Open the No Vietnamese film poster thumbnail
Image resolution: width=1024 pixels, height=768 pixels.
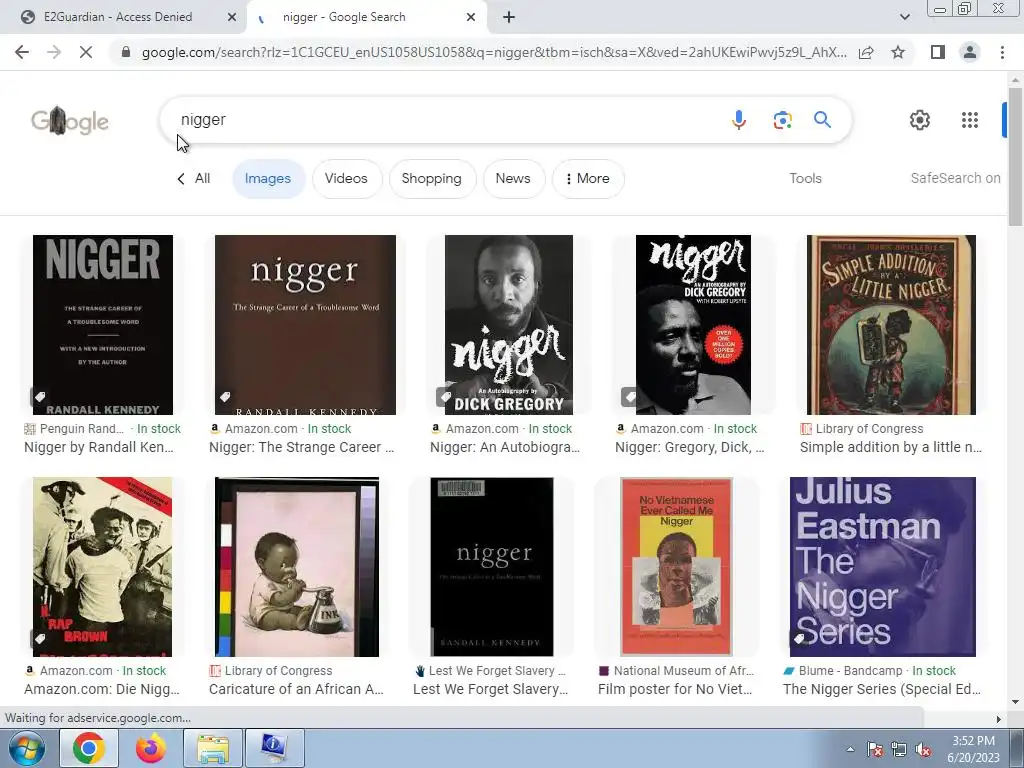[676, 567]
